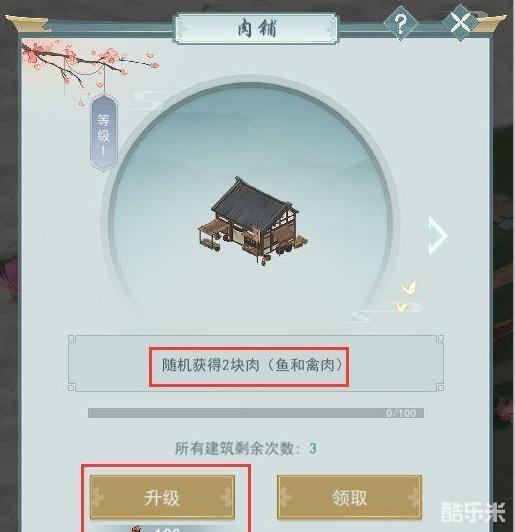Click the 0/100 progress value text
This screenshot has height=532, width=515.
[401, 413]
